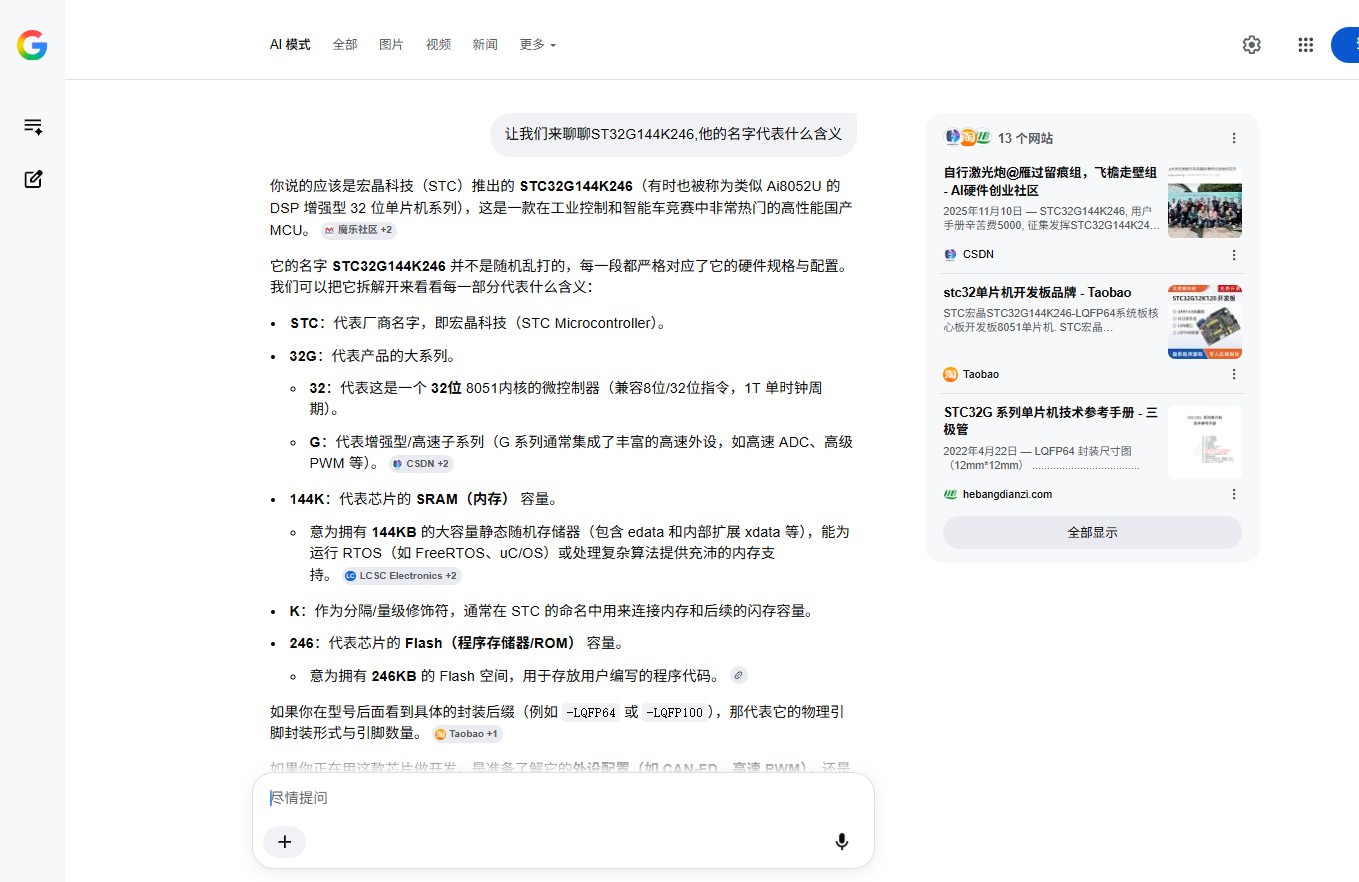Click the development board thumbnail for Taobao
The height and width of the screenshot is (882, 1359).
(1205, 322)
